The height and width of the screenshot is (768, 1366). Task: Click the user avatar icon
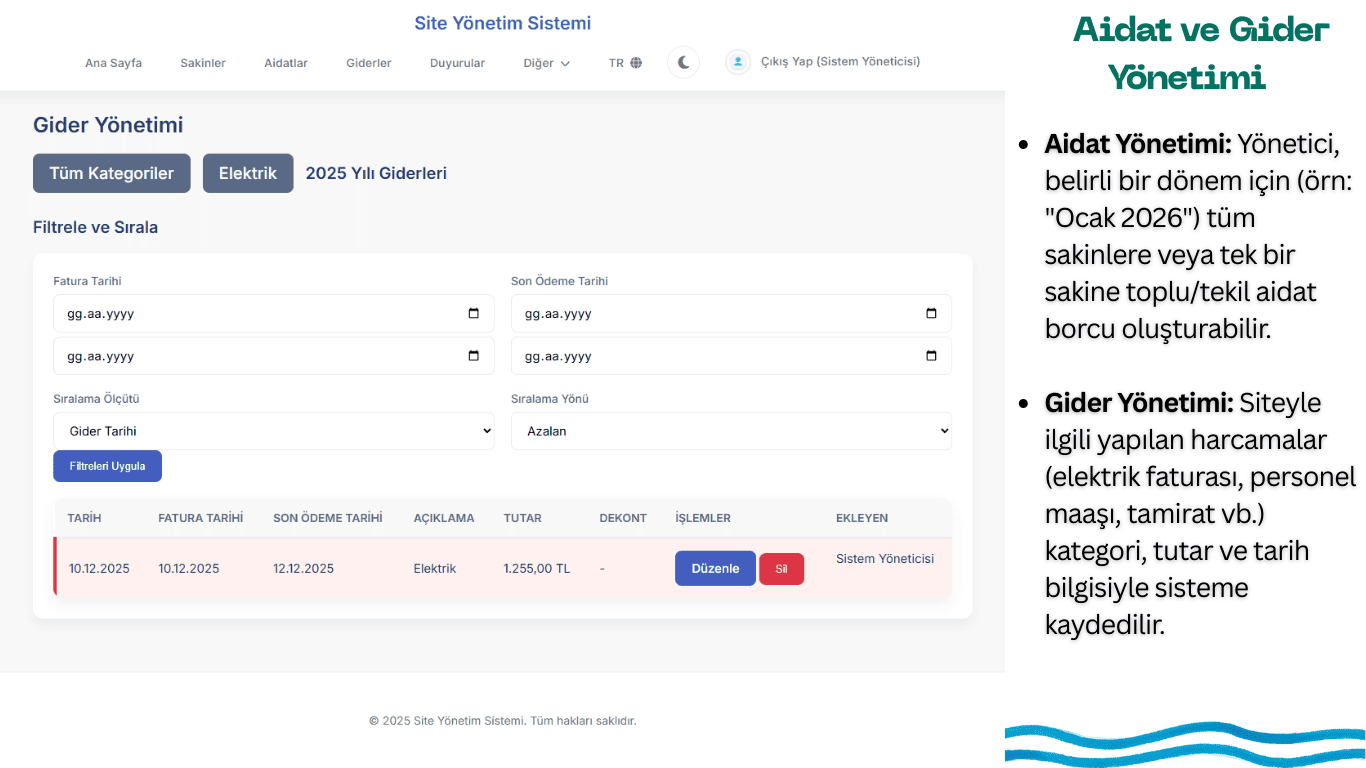(x=738, y=62)
